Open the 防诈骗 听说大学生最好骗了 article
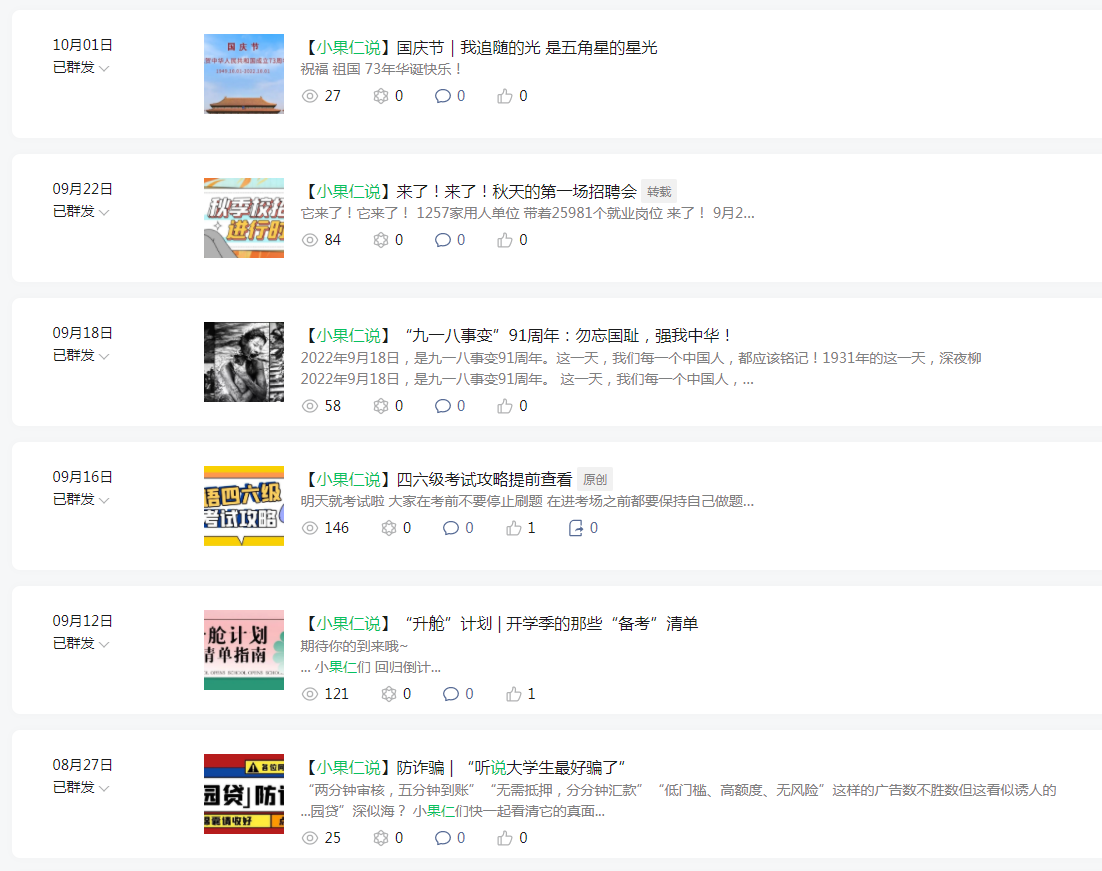1102x871 pixels. pyautogui.click(x=464, y=768)
